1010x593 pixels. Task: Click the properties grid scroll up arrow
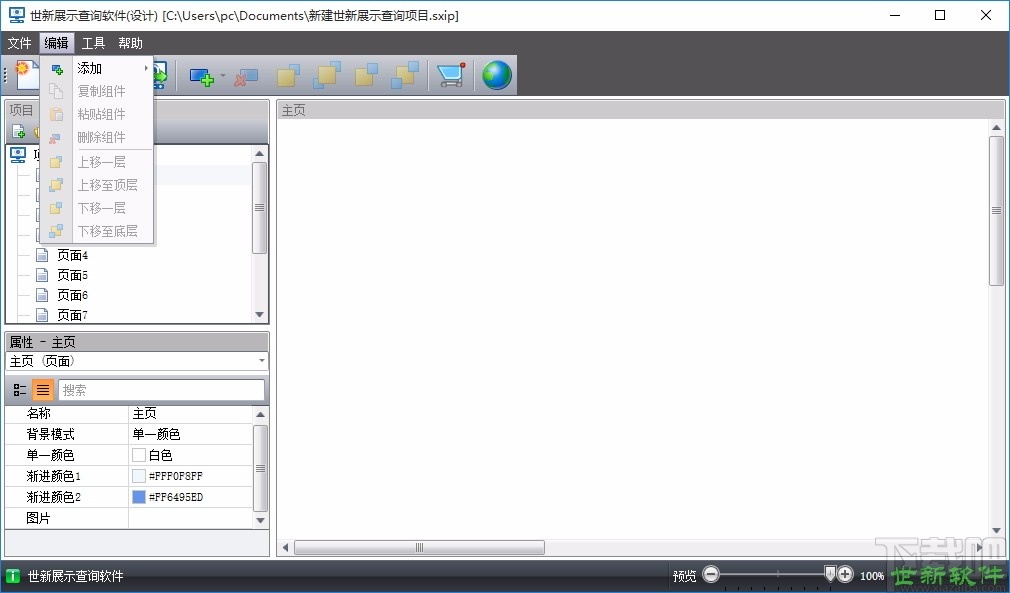(260, 415)
